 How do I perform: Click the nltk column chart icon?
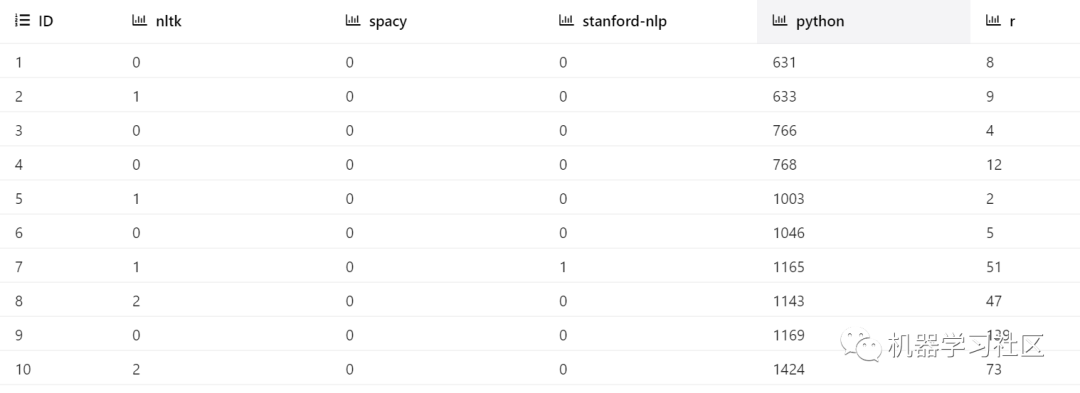pos(140,21)
